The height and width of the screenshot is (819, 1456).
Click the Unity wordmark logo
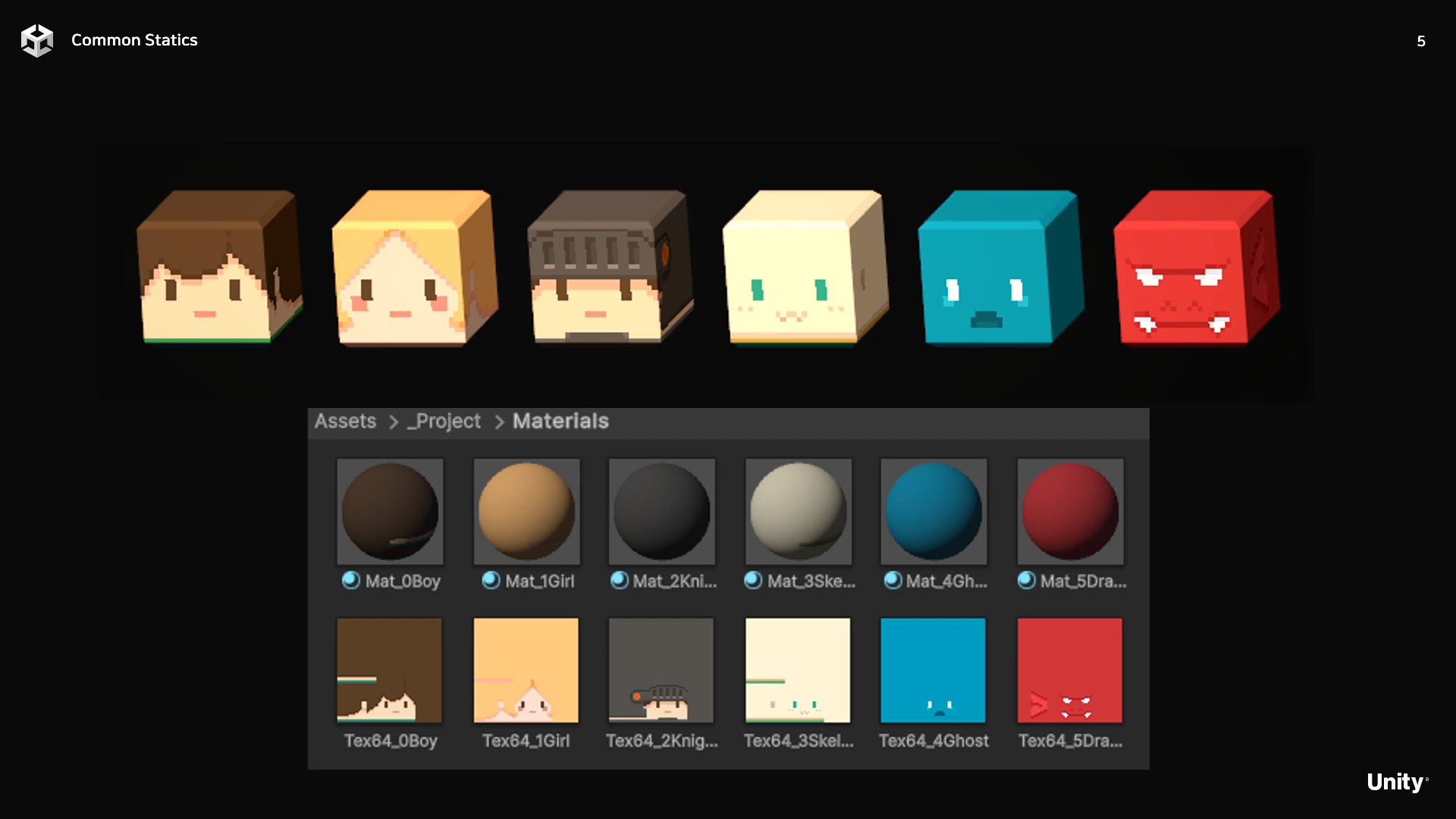1395,782
